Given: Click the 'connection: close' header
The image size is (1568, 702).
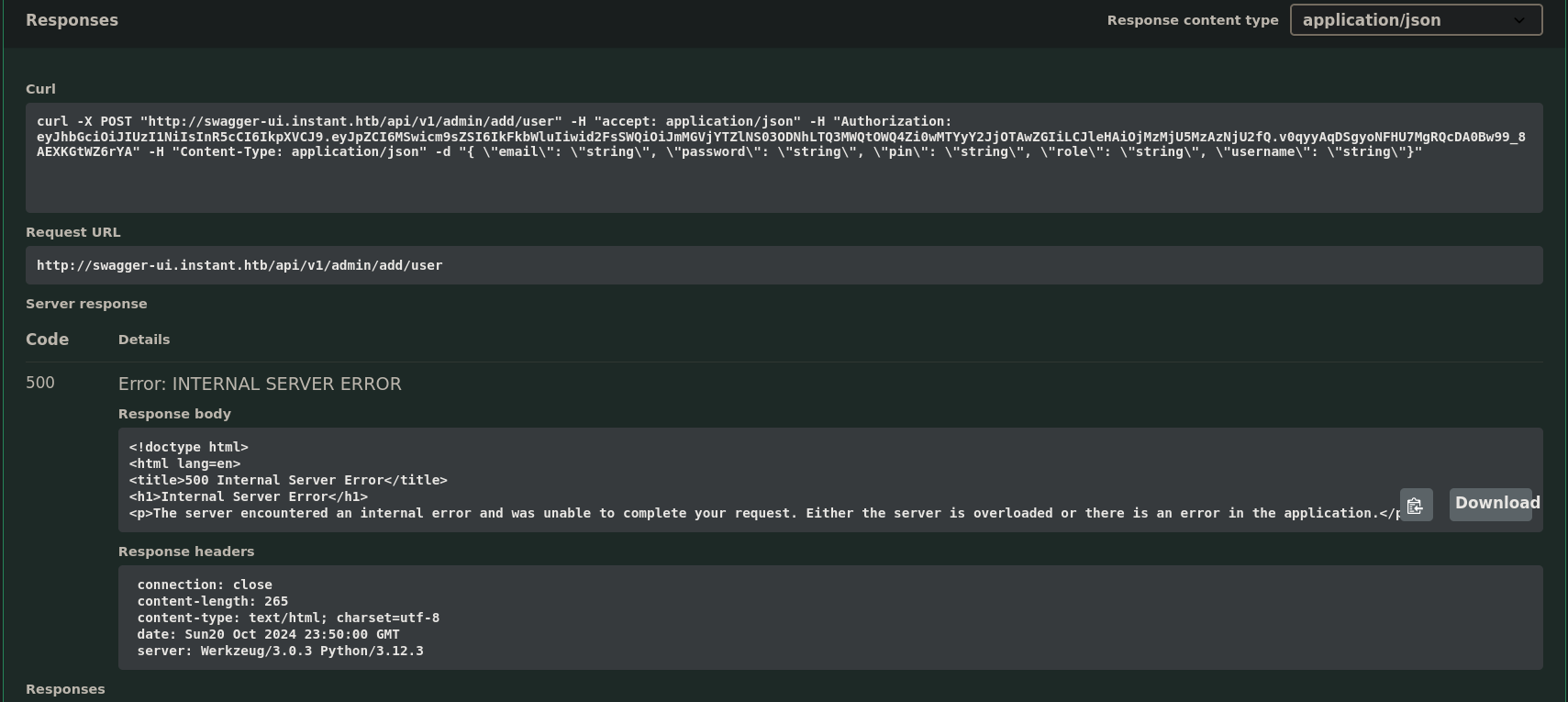Looking at the screenshot, I should point(205,585).
